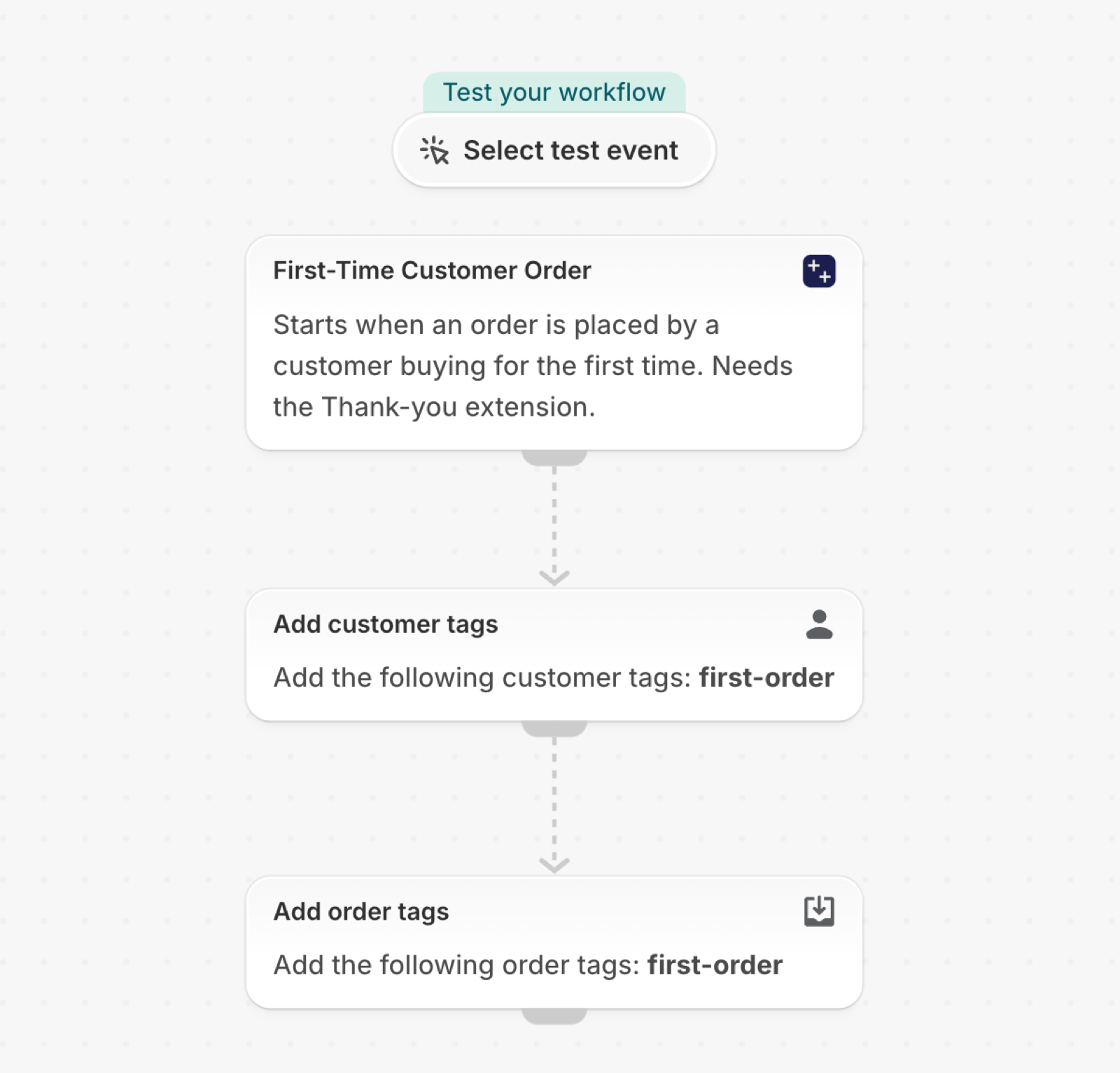Click the trigger description mentioning the Thank-you extension
The width and height of the screenshot is (1120, 1073).
point(533,366)
